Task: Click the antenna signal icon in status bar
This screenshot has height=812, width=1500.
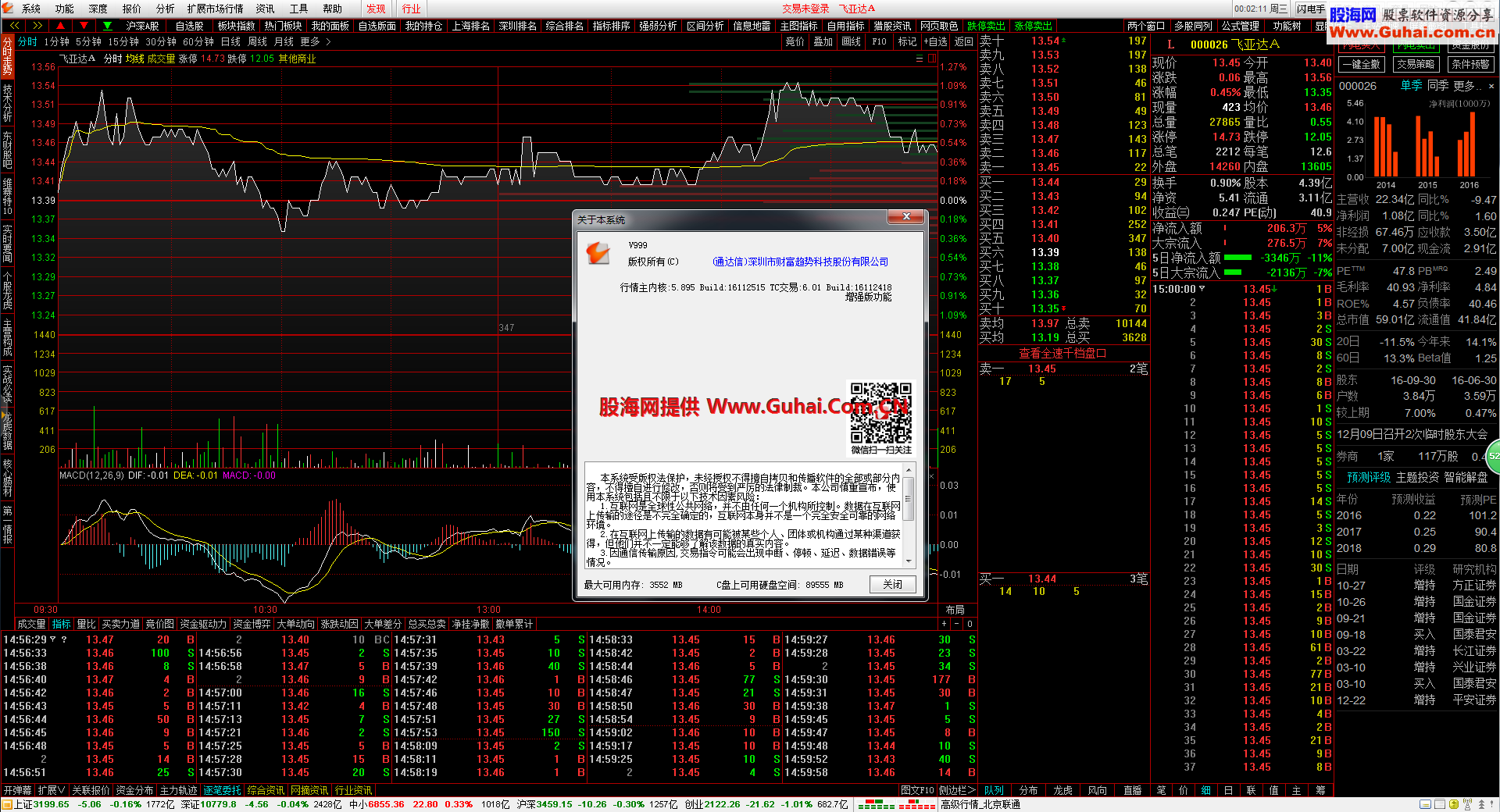Action: [x=1466, y=804]
